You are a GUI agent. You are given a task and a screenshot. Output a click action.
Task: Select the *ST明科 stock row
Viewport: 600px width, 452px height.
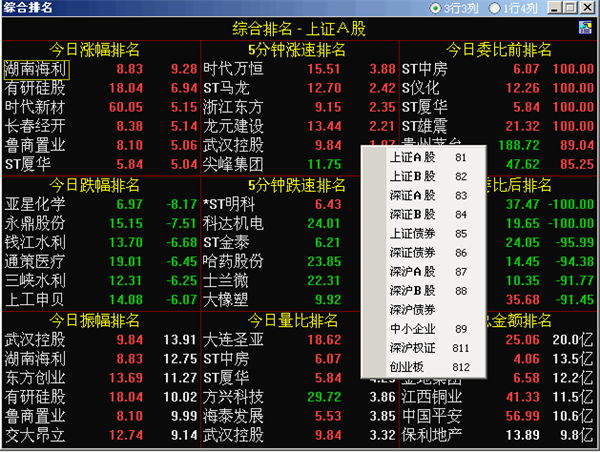[282, 204]
